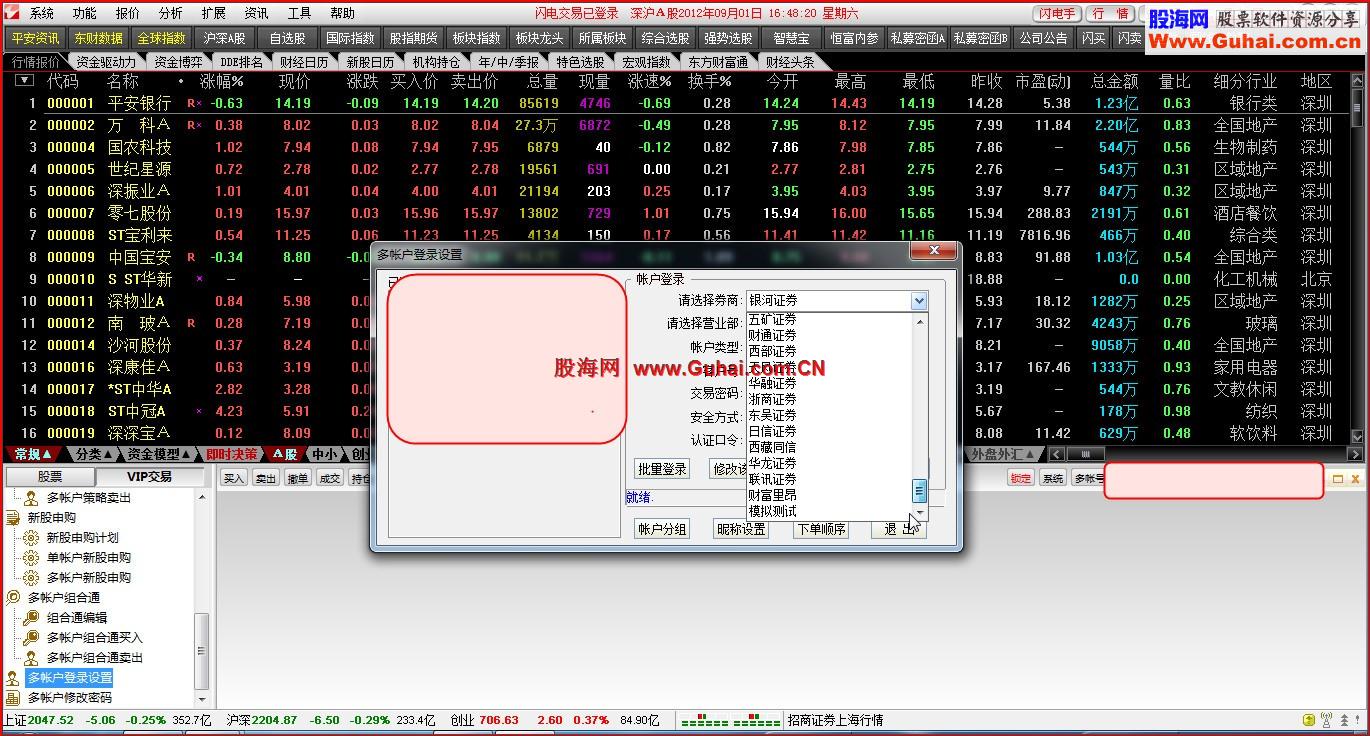The width and height of the screenshot is (1370, 736).
Task: Click the 智慧宝 toolbar button
Action: 791,38
